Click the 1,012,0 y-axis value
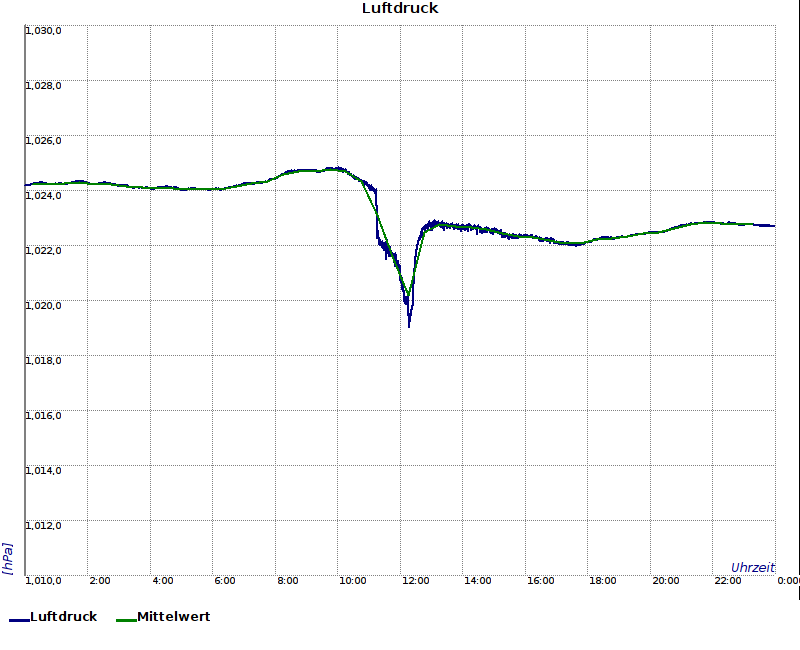Viewport: 800px width, 650px height. (x=43, y=526)
